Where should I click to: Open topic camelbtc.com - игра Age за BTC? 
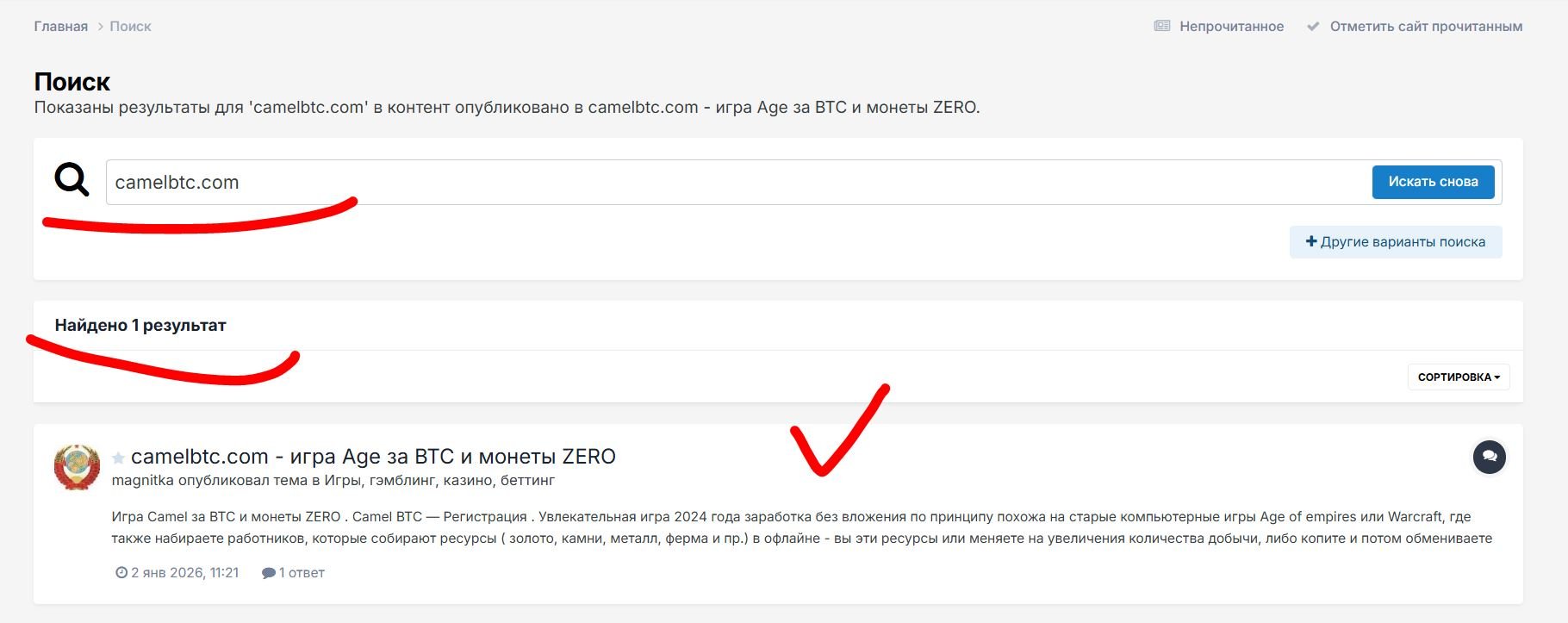[373, 457]
